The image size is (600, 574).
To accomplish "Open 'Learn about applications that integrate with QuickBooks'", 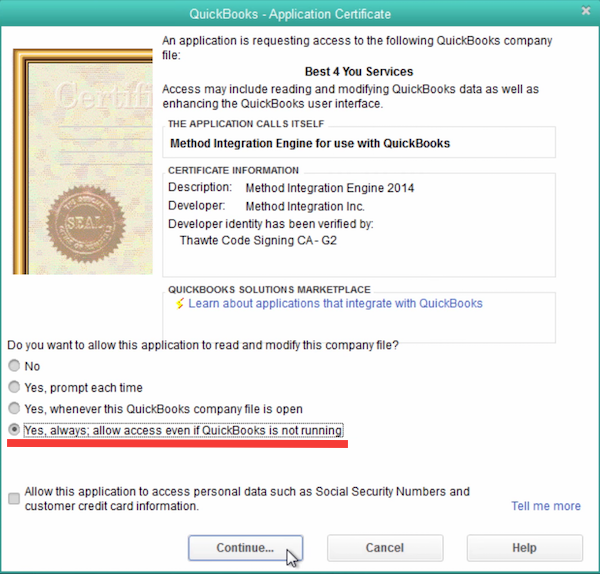I will (335, 303).
